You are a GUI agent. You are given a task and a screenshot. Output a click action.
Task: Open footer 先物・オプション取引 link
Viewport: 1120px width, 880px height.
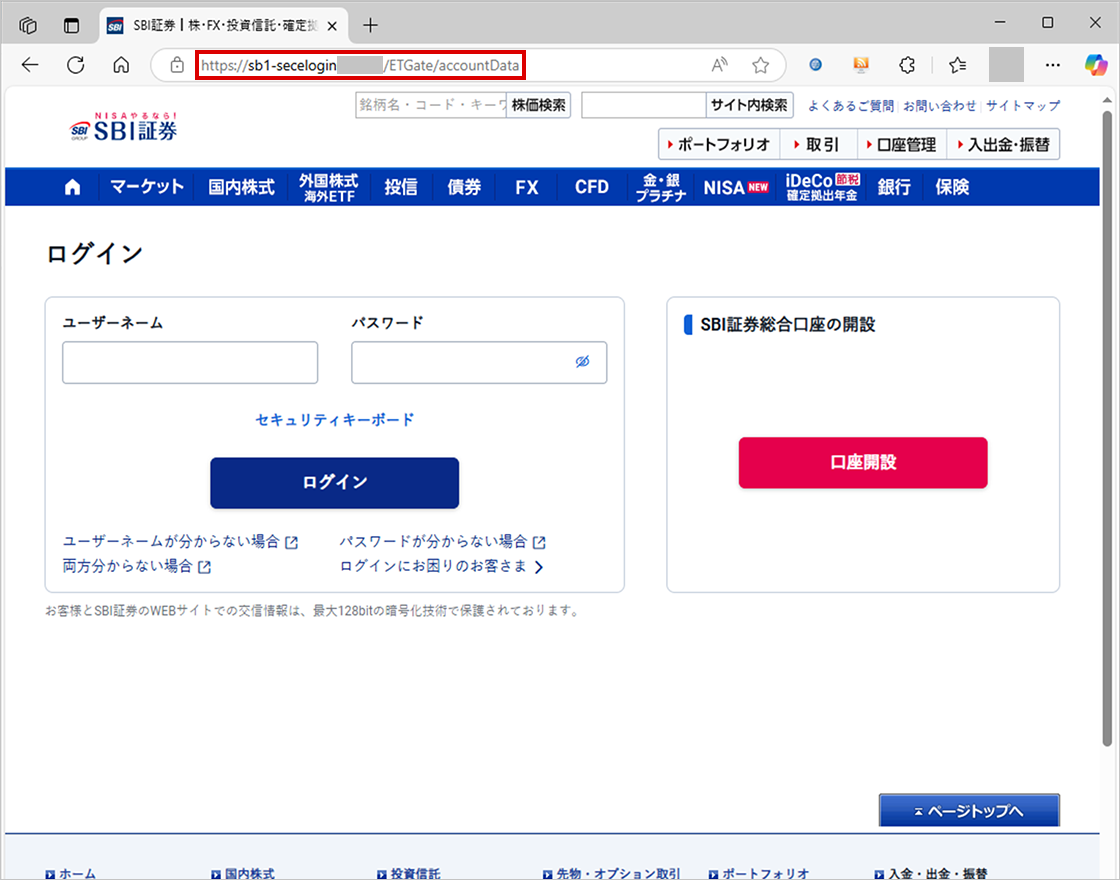pyautogui.click(x=611, y=873)
